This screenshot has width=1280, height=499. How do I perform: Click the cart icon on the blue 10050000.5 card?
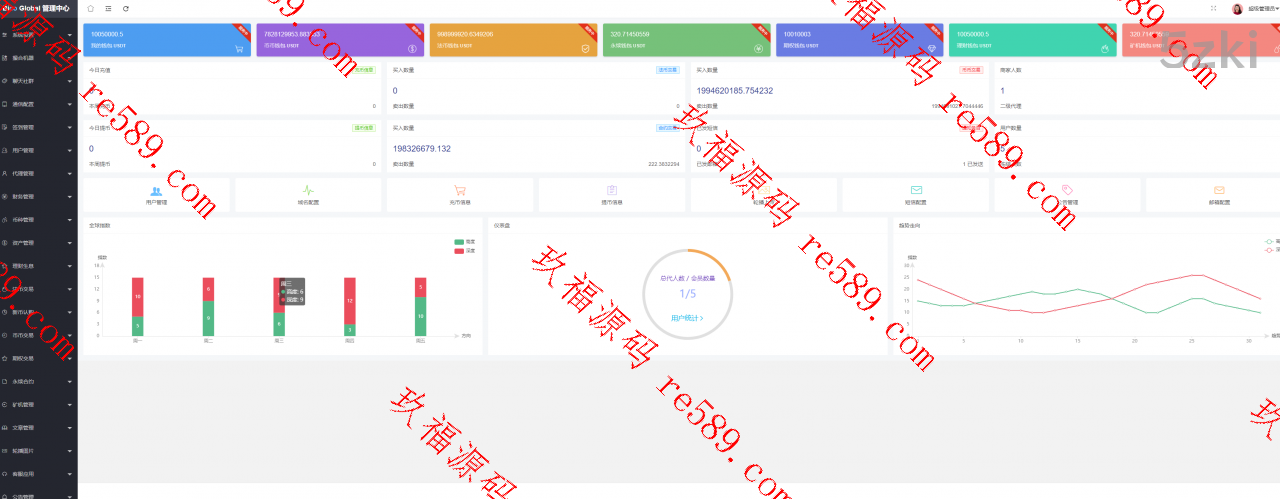(239, 48)
